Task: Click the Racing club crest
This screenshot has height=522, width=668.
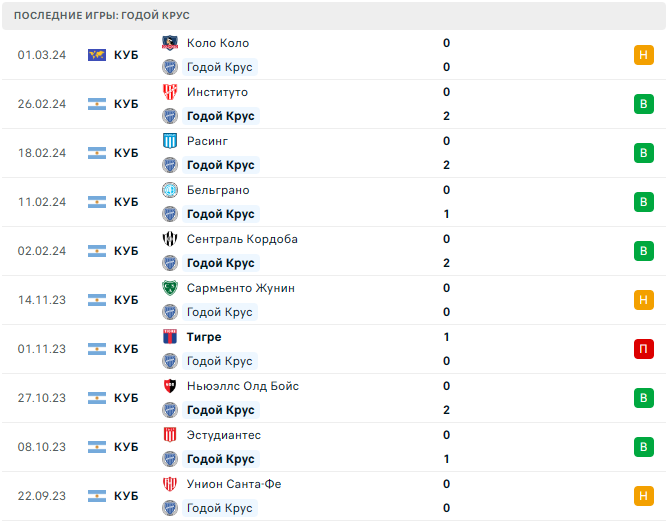Action: tap(169, 141)
